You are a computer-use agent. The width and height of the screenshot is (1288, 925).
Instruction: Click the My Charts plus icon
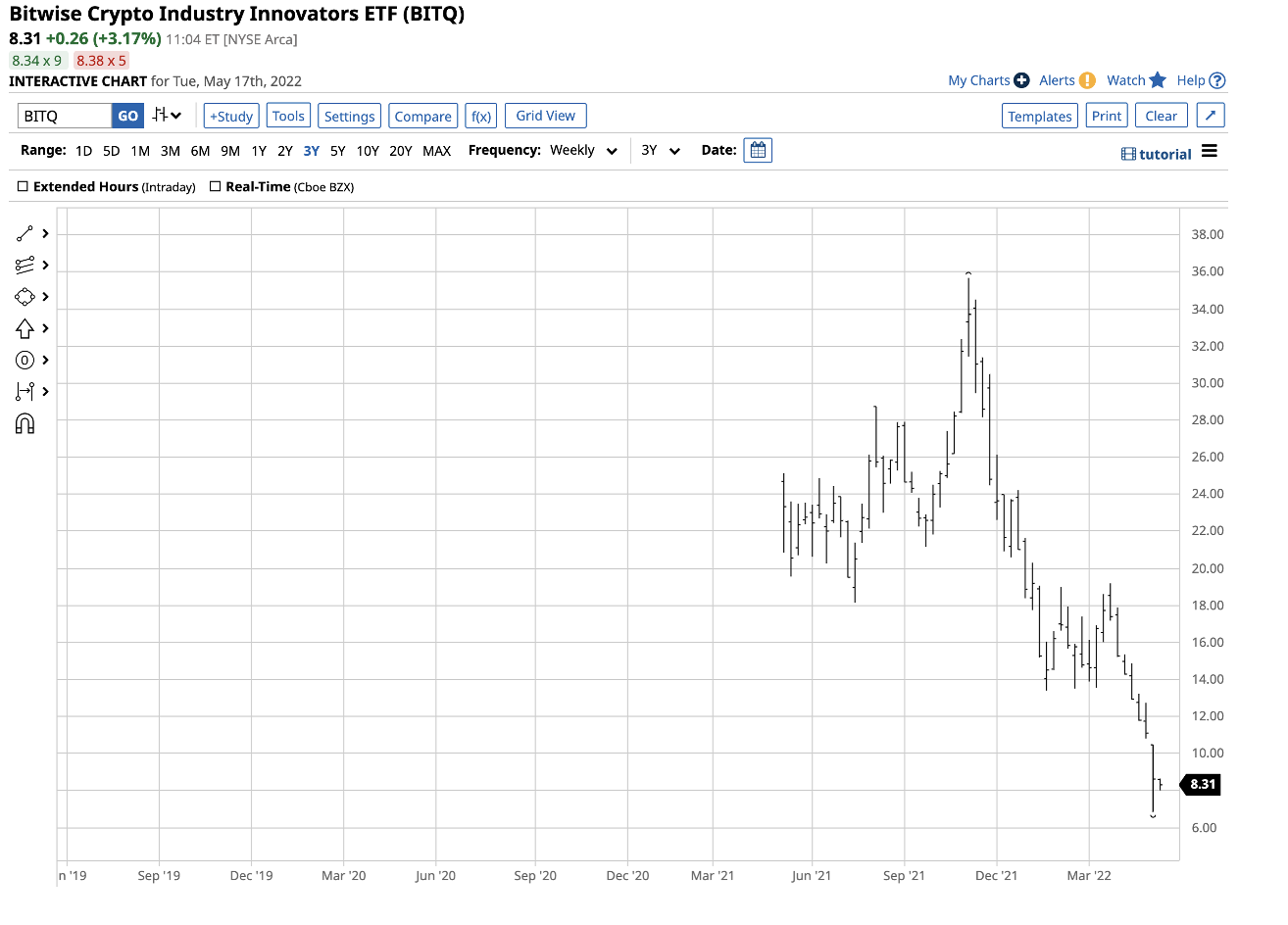tap(1021, 80)
